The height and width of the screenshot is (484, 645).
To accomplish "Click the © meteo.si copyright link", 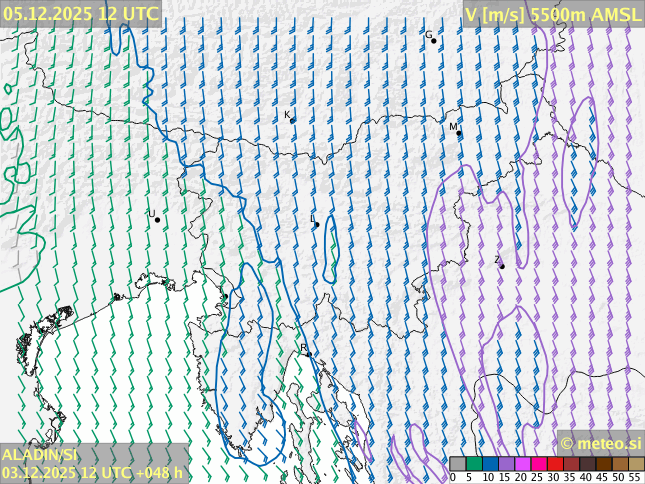I will pos(600,443).
